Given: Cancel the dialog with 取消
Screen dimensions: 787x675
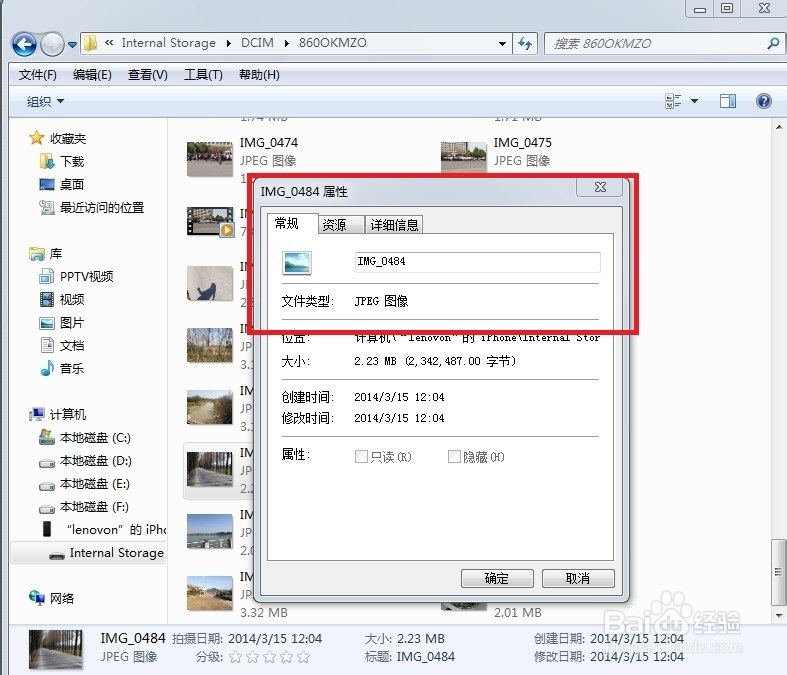Looking at the screenshot, I should tap(578, 578).
